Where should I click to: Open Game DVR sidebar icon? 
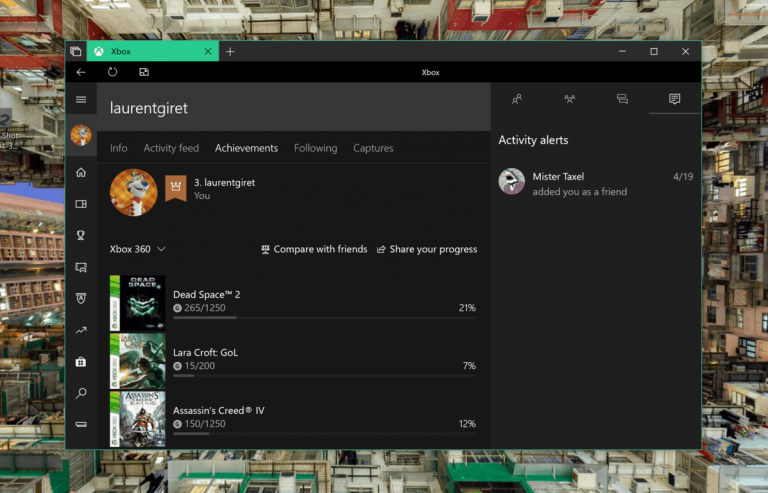81,267
